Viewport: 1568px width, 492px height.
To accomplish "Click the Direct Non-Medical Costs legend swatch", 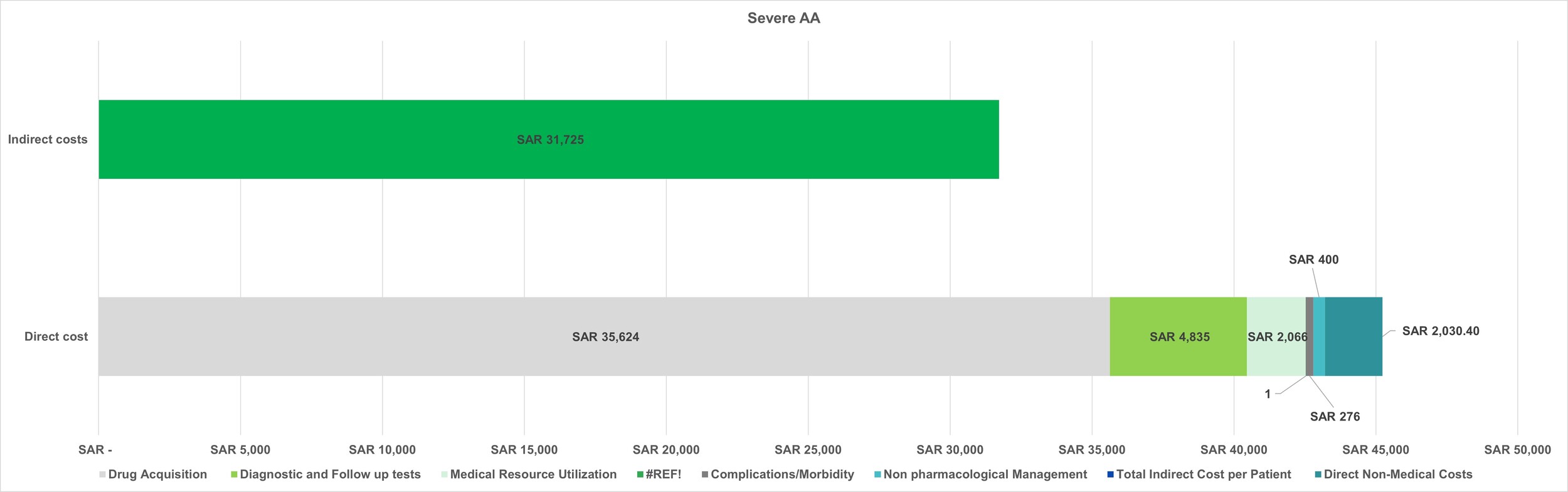I will pyautogui.click(x=1318, y=475).
